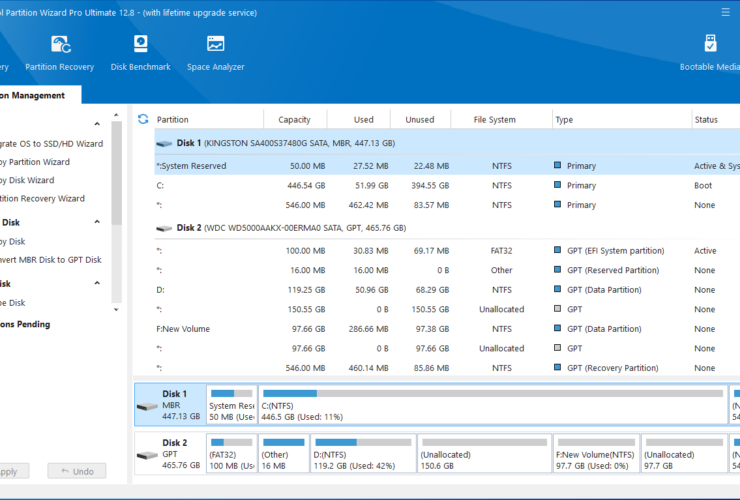Select the F:New Volume partition row
This screenshot has height=500, width=740.
[447, 329]
